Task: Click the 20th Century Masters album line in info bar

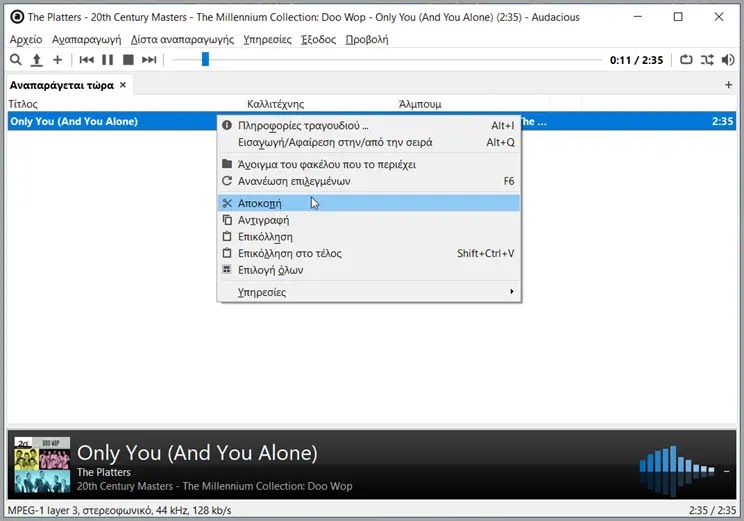Action: [x=214, y=486]
